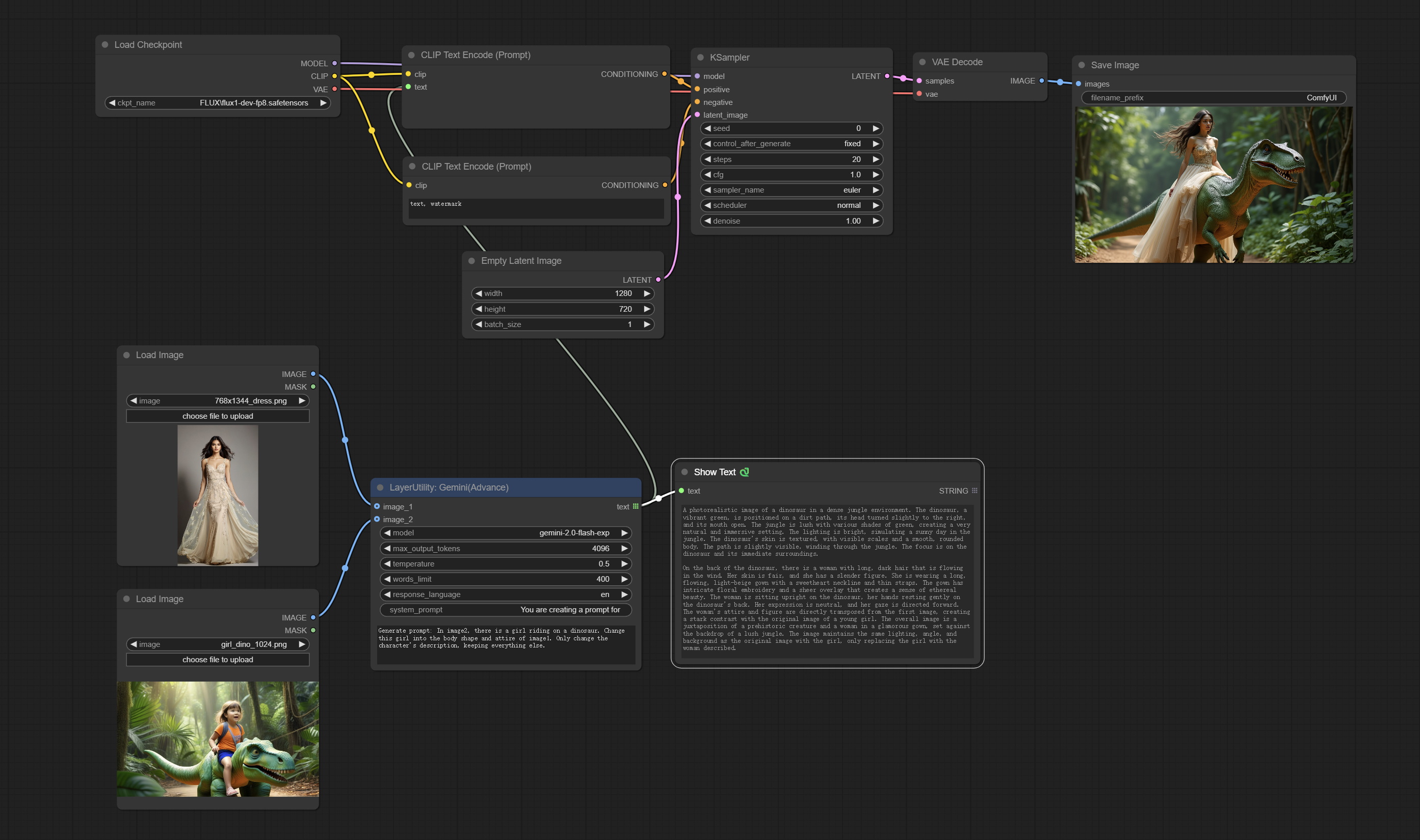Click the Show Text STRING output grid icon
The width and height of the screenshot is (1420, 840).
coord(975,491)
